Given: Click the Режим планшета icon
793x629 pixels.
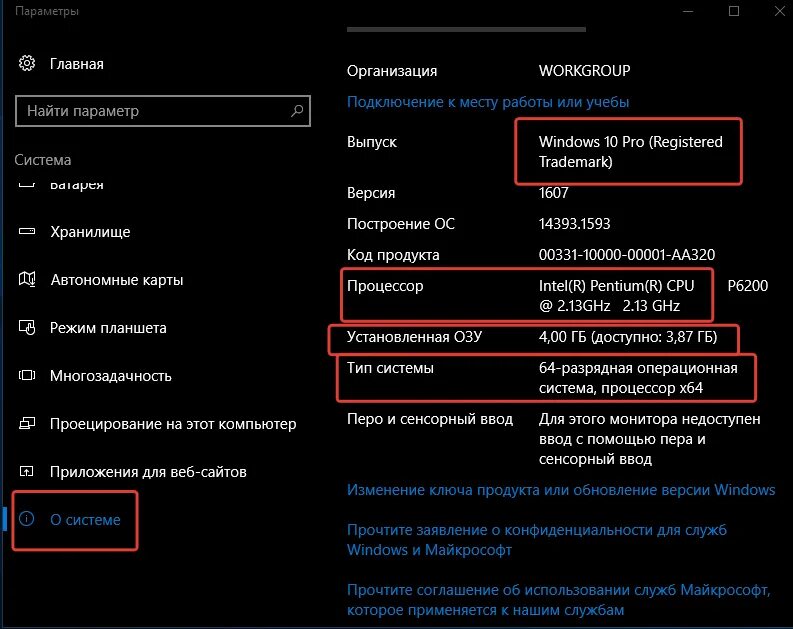Looking at the screenshot, I should [27, 327].
